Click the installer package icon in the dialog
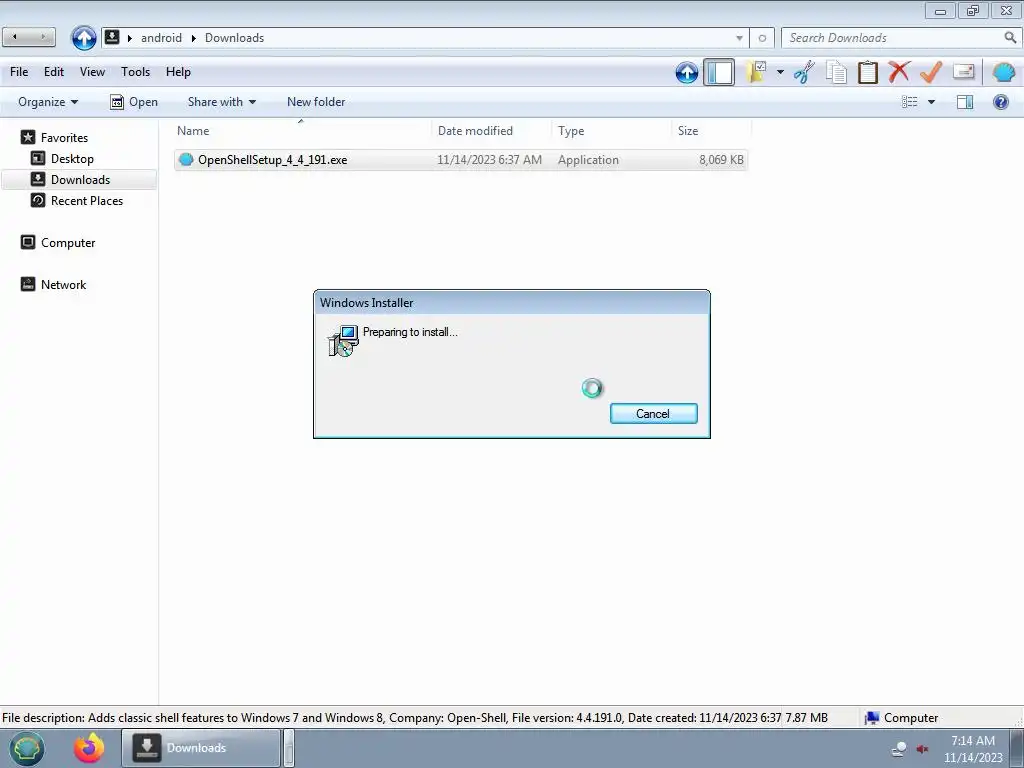1024x768 pixels. click(343, 340)
